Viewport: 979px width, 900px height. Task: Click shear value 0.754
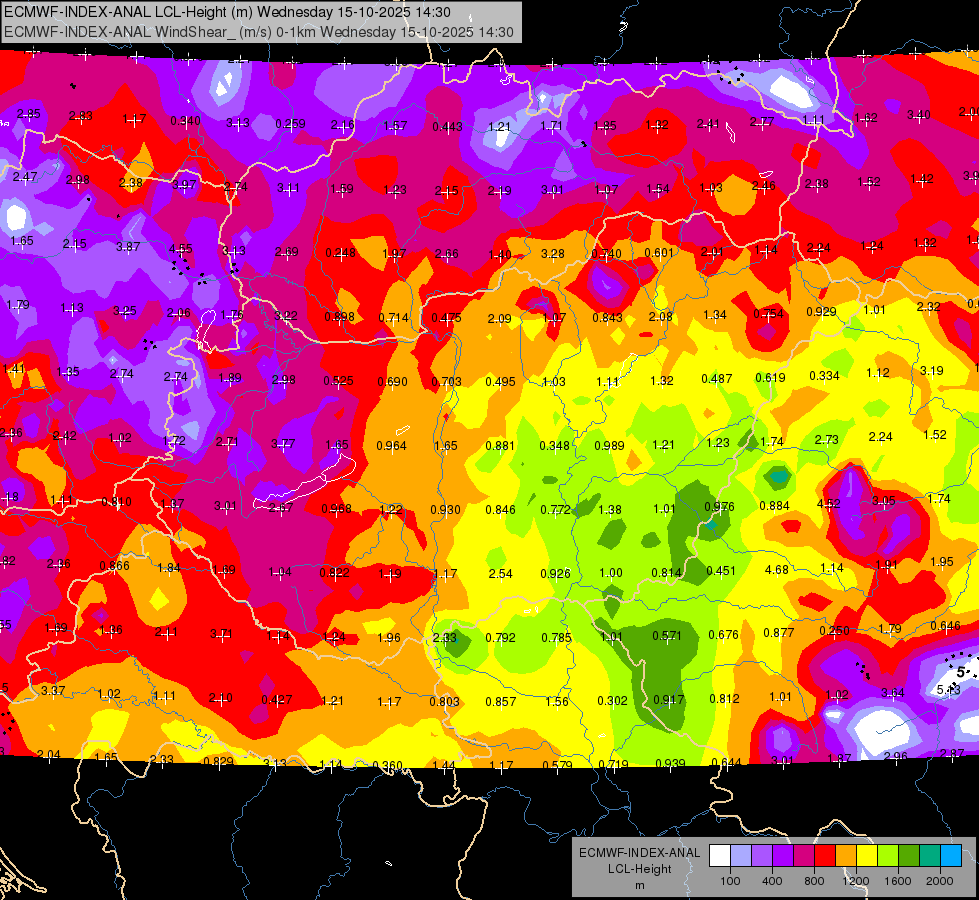point(769,314)
